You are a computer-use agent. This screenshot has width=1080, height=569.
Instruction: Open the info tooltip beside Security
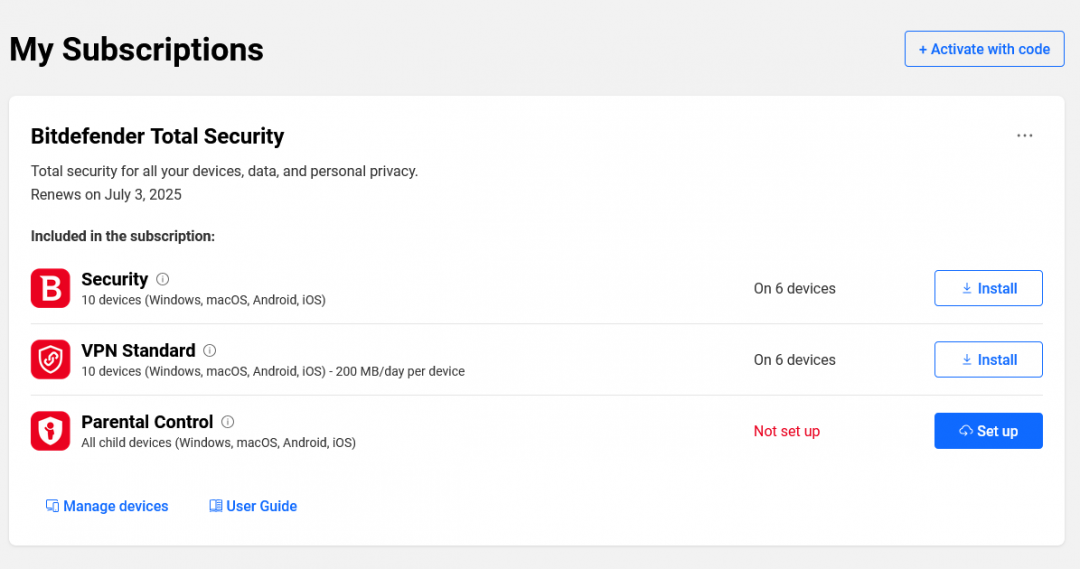(163, 280)
